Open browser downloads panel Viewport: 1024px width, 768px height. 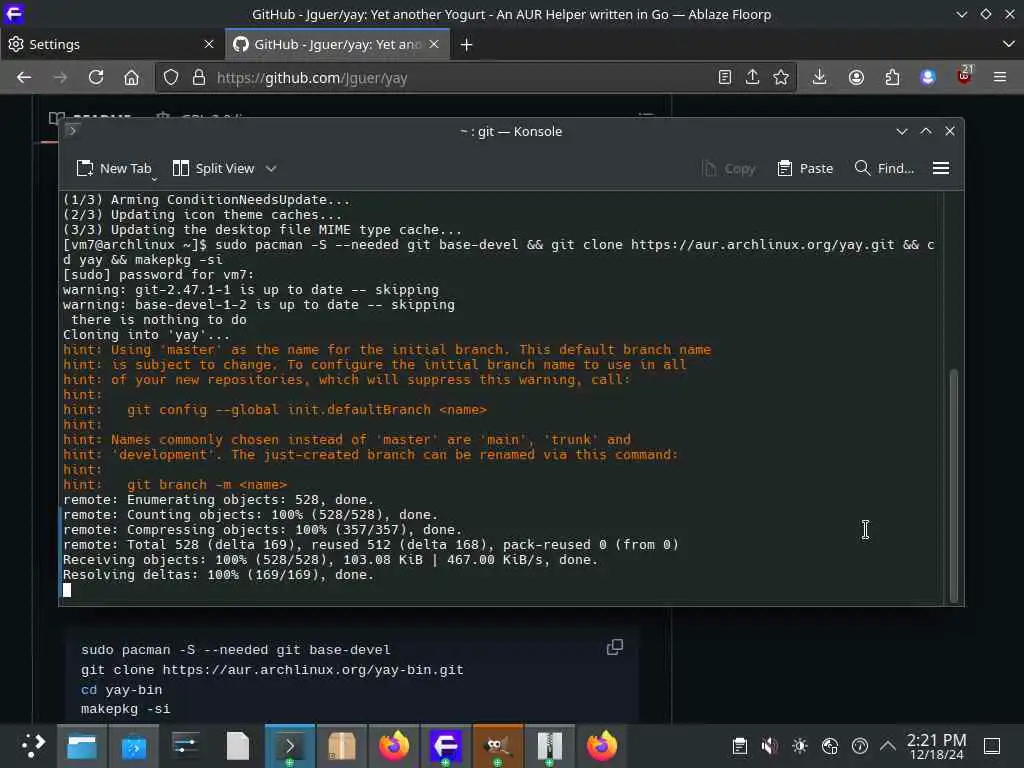coord(819,78)
